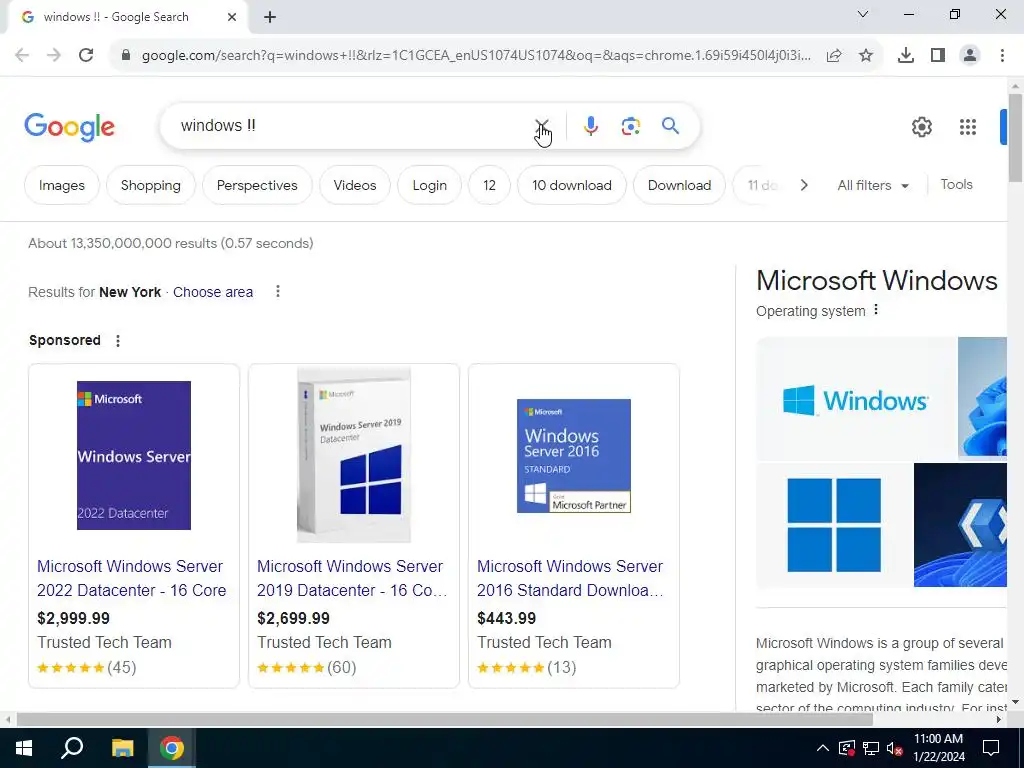Open Google quick settings gear
The height and width of the screenshot is (768, 1024).
[x=921, y=127]
